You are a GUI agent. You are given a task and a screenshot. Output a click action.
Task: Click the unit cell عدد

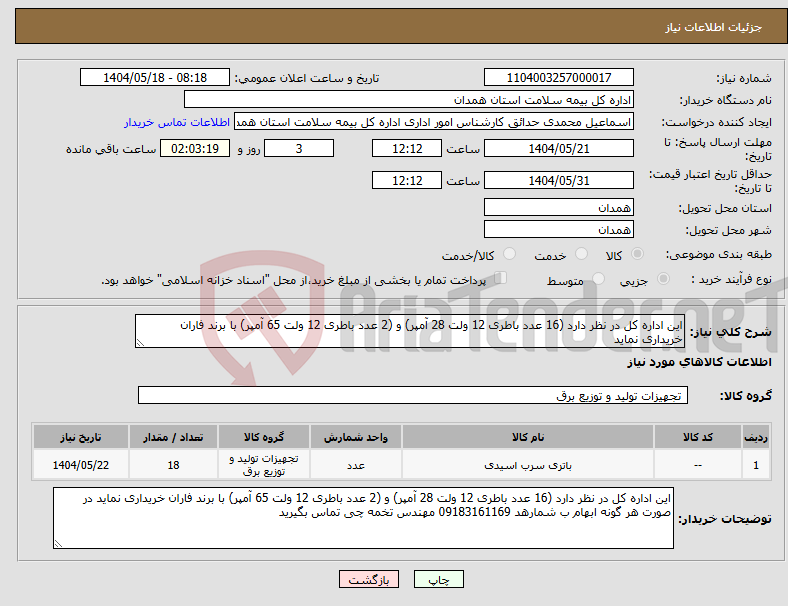356,464
